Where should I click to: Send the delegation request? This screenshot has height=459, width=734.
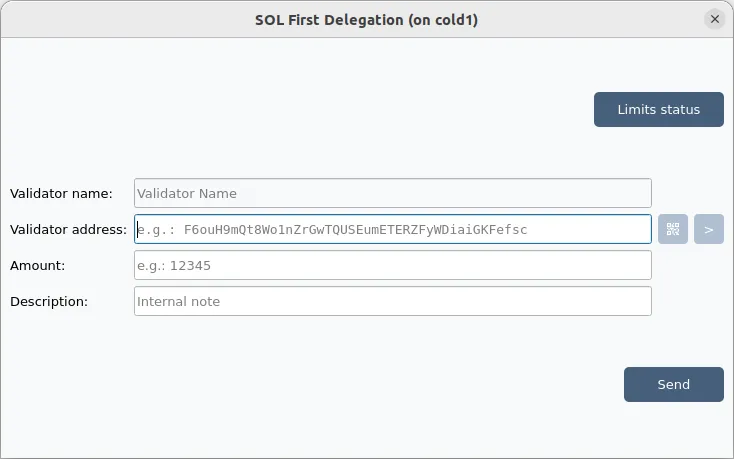point(674,385)
